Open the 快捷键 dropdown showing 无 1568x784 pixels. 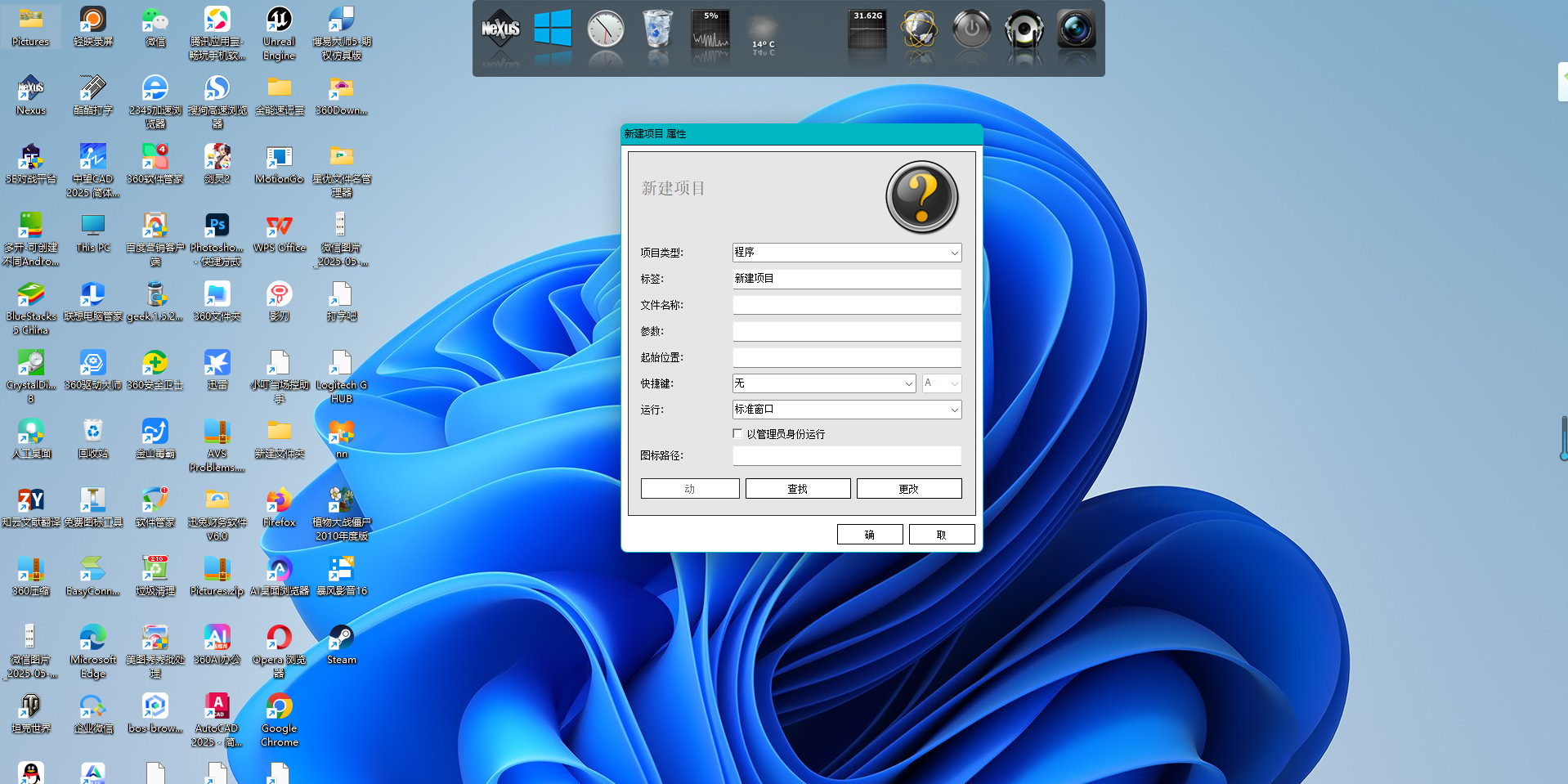point(824,383)
